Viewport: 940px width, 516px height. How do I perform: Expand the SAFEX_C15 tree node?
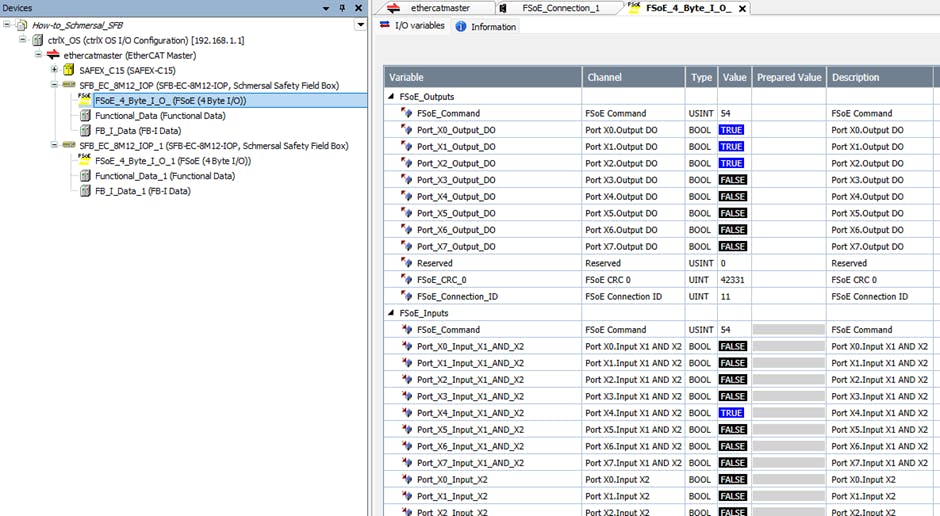[54, 71]
